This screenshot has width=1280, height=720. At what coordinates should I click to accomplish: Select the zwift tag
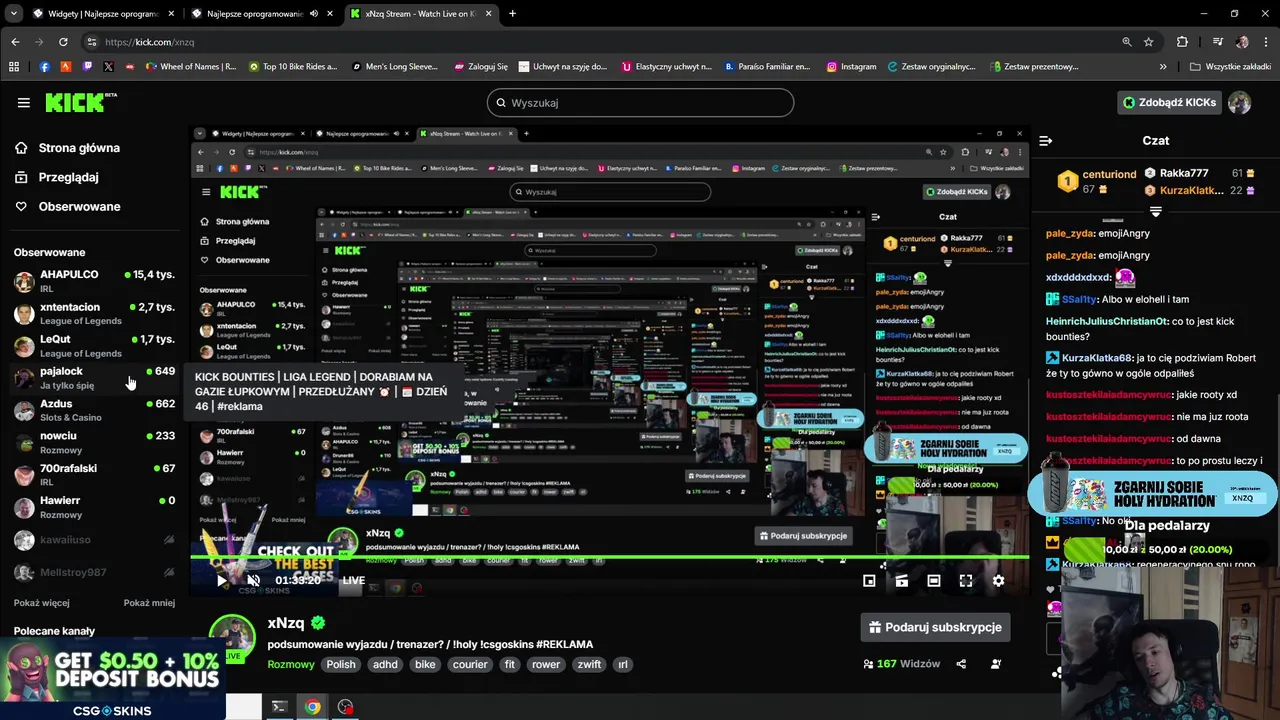589,664
